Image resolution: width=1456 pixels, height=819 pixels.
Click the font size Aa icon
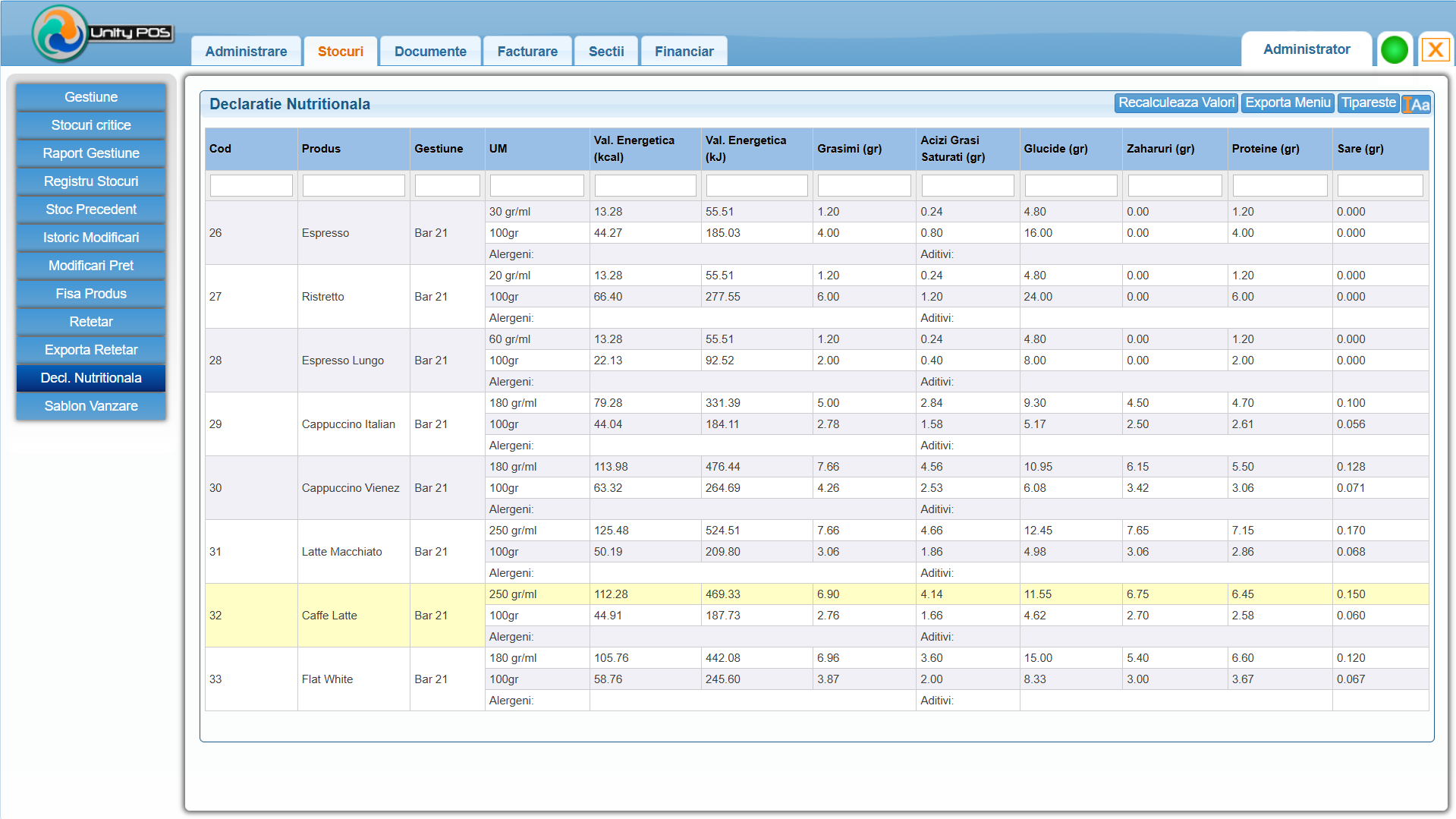coord(1417,104)
